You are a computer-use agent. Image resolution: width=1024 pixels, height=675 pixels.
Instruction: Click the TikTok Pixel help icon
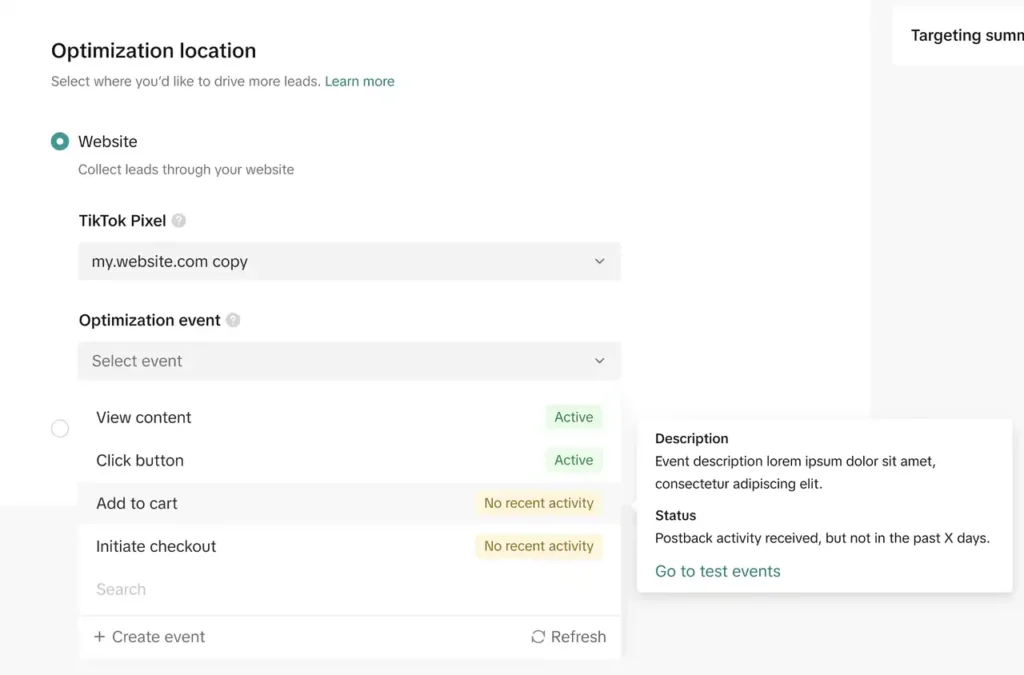179,221
